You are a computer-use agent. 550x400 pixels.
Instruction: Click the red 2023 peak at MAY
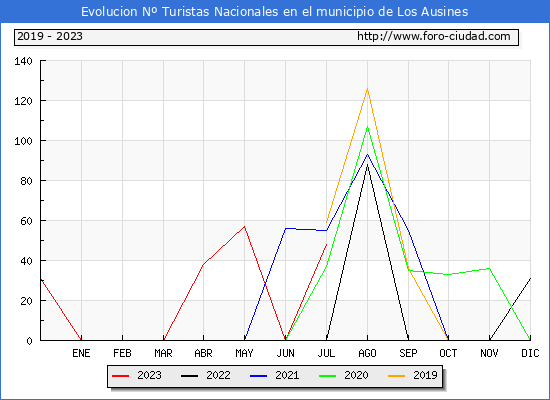(244, 227)
